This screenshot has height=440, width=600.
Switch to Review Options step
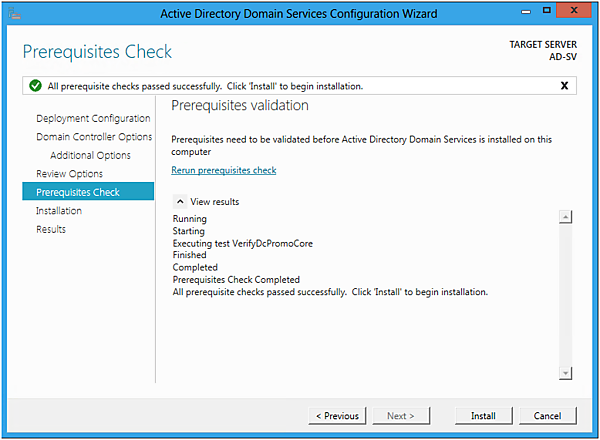(69, 174)
